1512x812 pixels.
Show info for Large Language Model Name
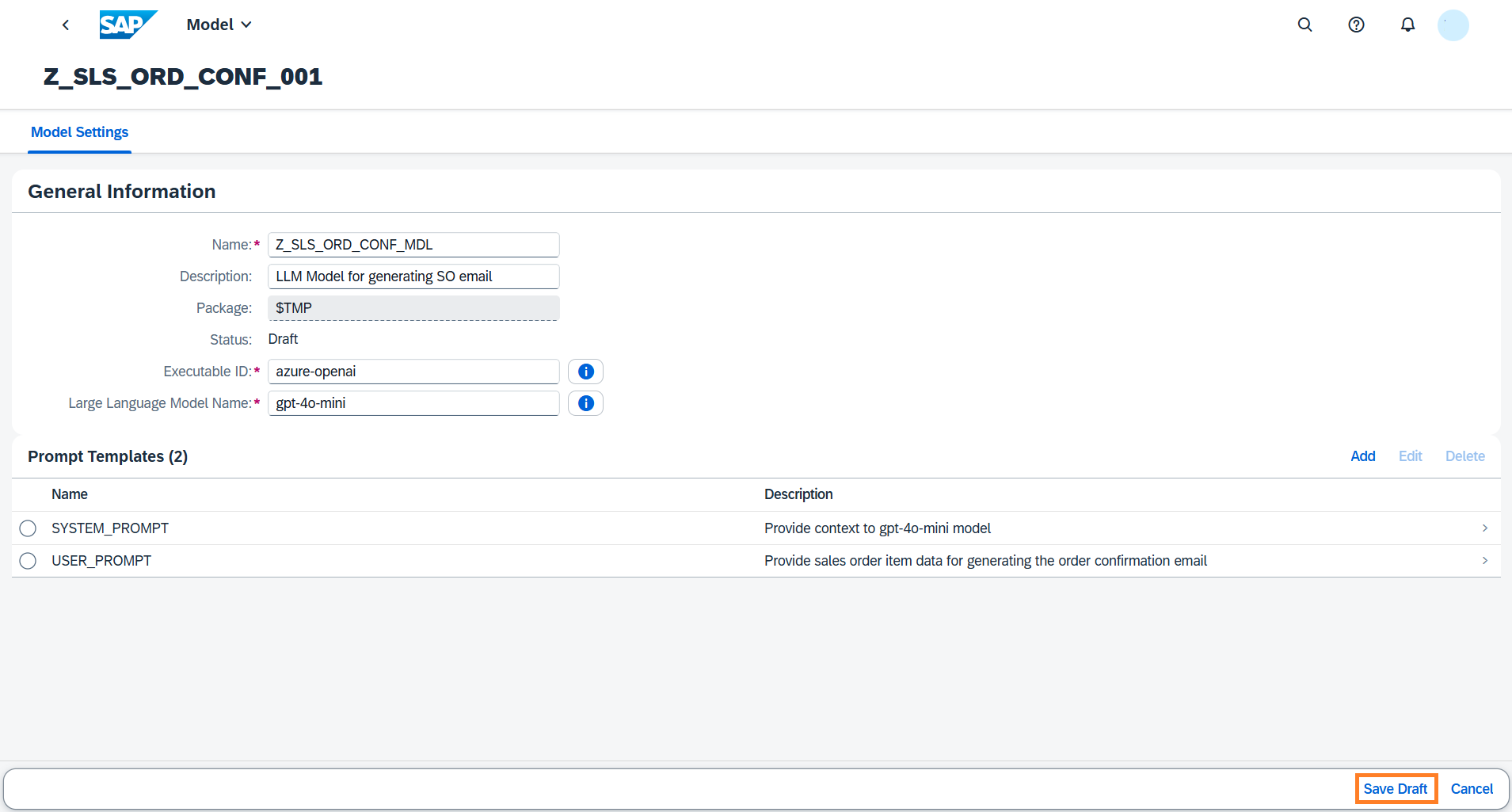[x=585, y=403]
